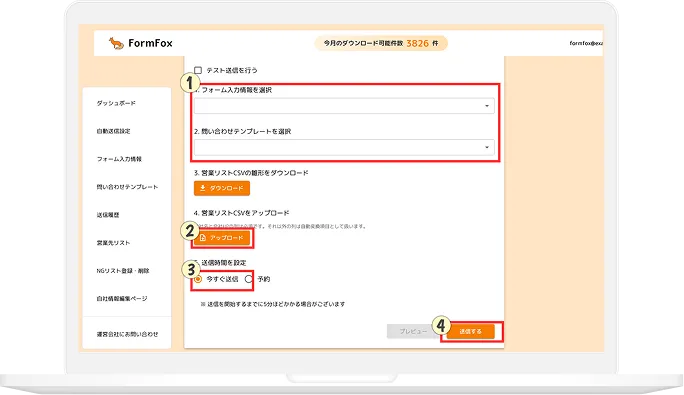Open NGリスト登録・削除 in the sidebar
The height and width of the screenshot is (395, 684).
[x=123, y=271]
